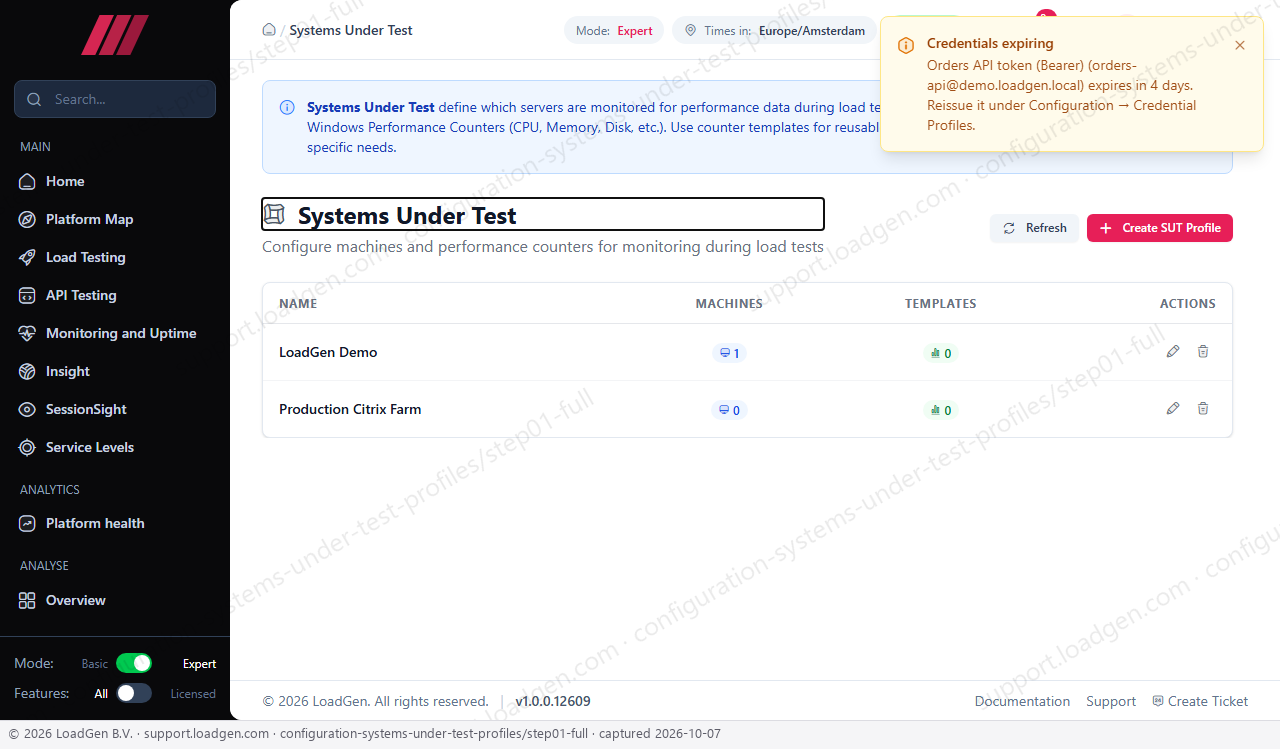Delete the Production Citrix Farm profile
Viewport: 1280px width, 749px height.
pyautogui.click(x=1203, y=409)
